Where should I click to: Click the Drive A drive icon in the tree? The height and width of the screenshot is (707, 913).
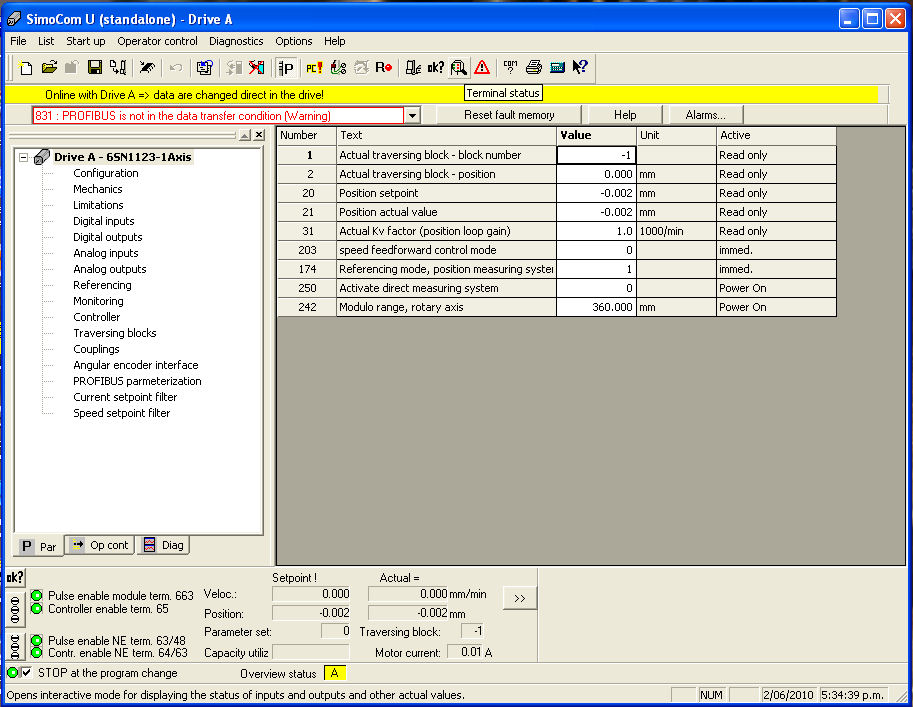[42, 157]
